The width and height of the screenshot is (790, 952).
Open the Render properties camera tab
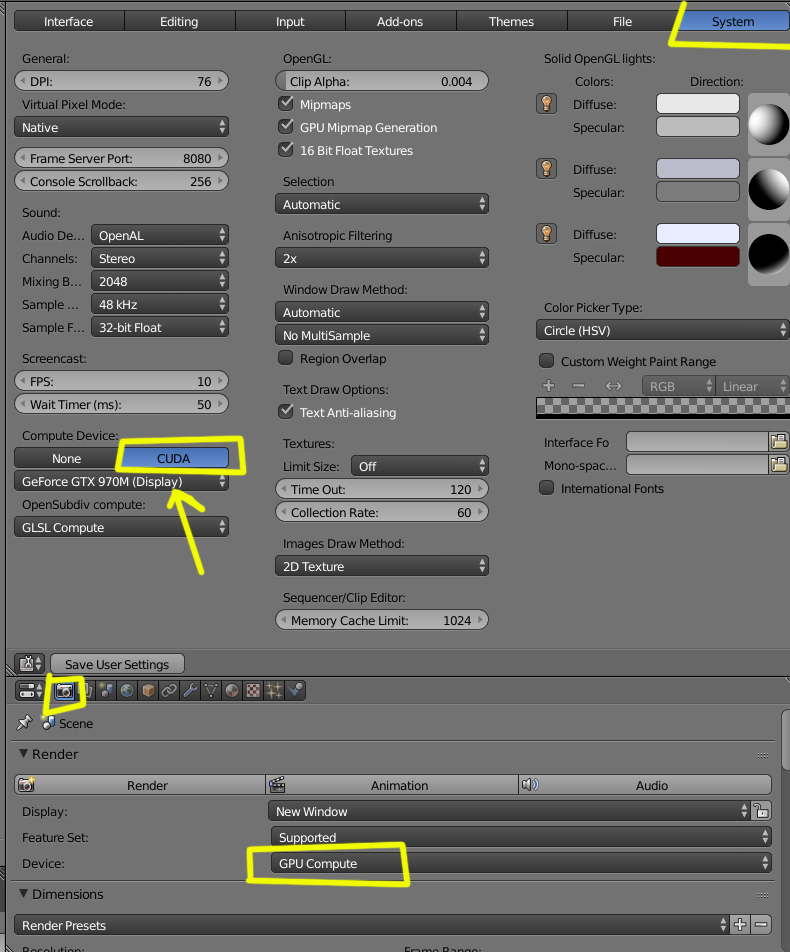64,691
